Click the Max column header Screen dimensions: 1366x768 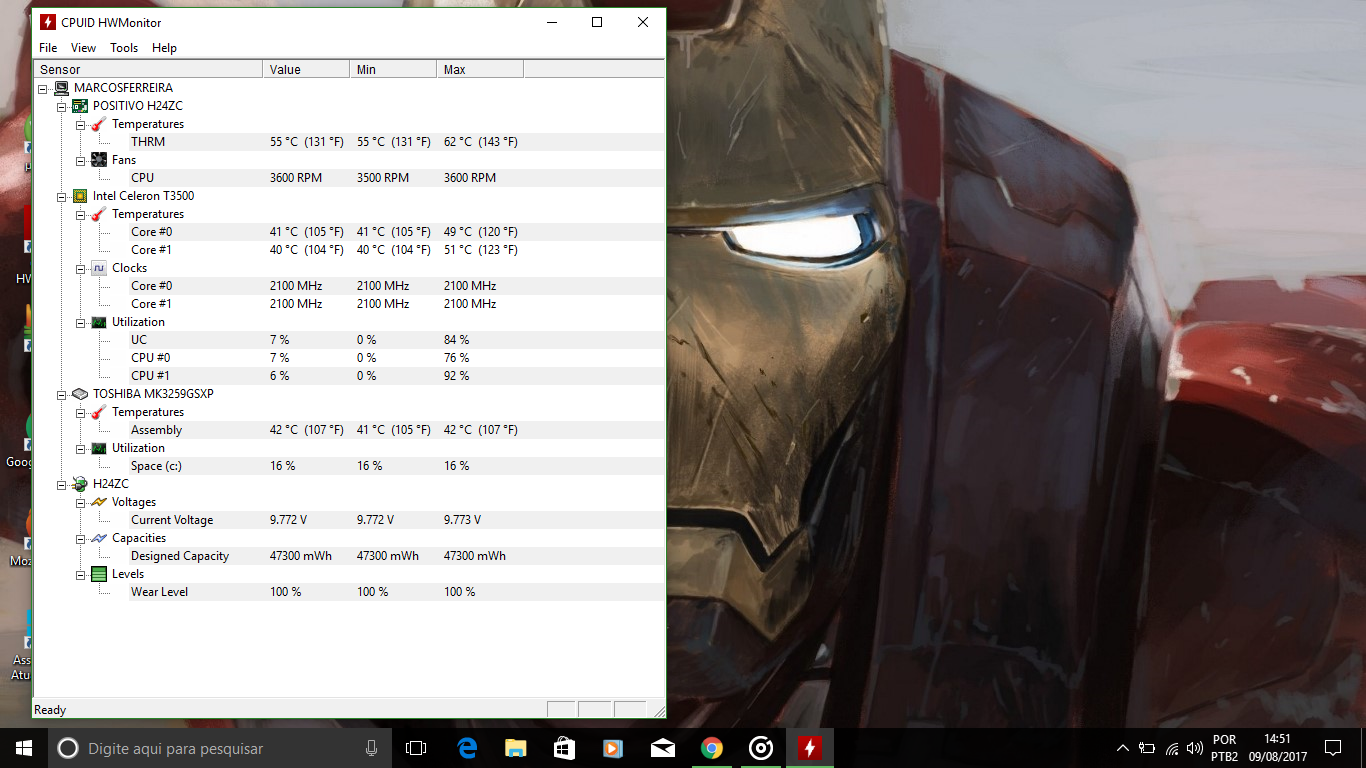pos(481,69)
